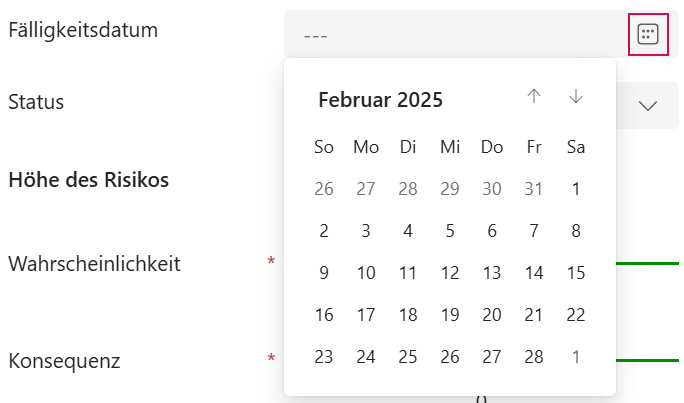This screenshot has height=403, width=684.
Task: Select January 26 in the greyed row
Action: click(324, 189)
